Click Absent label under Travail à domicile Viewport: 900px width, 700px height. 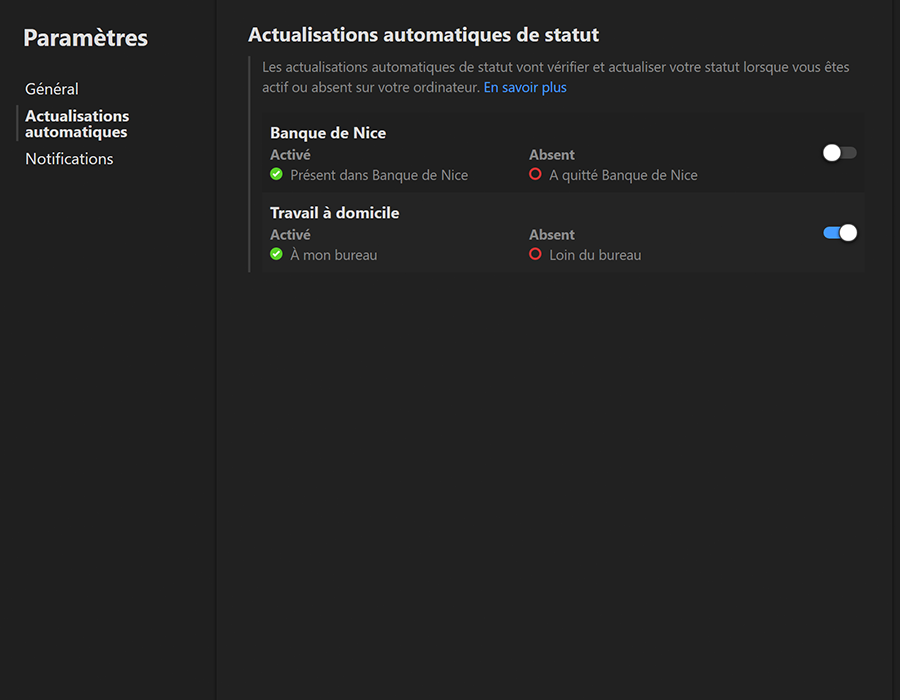[x=552, y=235]
